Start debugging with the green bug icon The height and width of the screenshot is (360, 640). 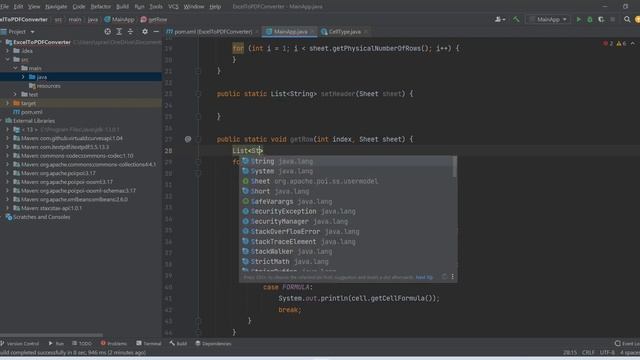coord(590,19)
